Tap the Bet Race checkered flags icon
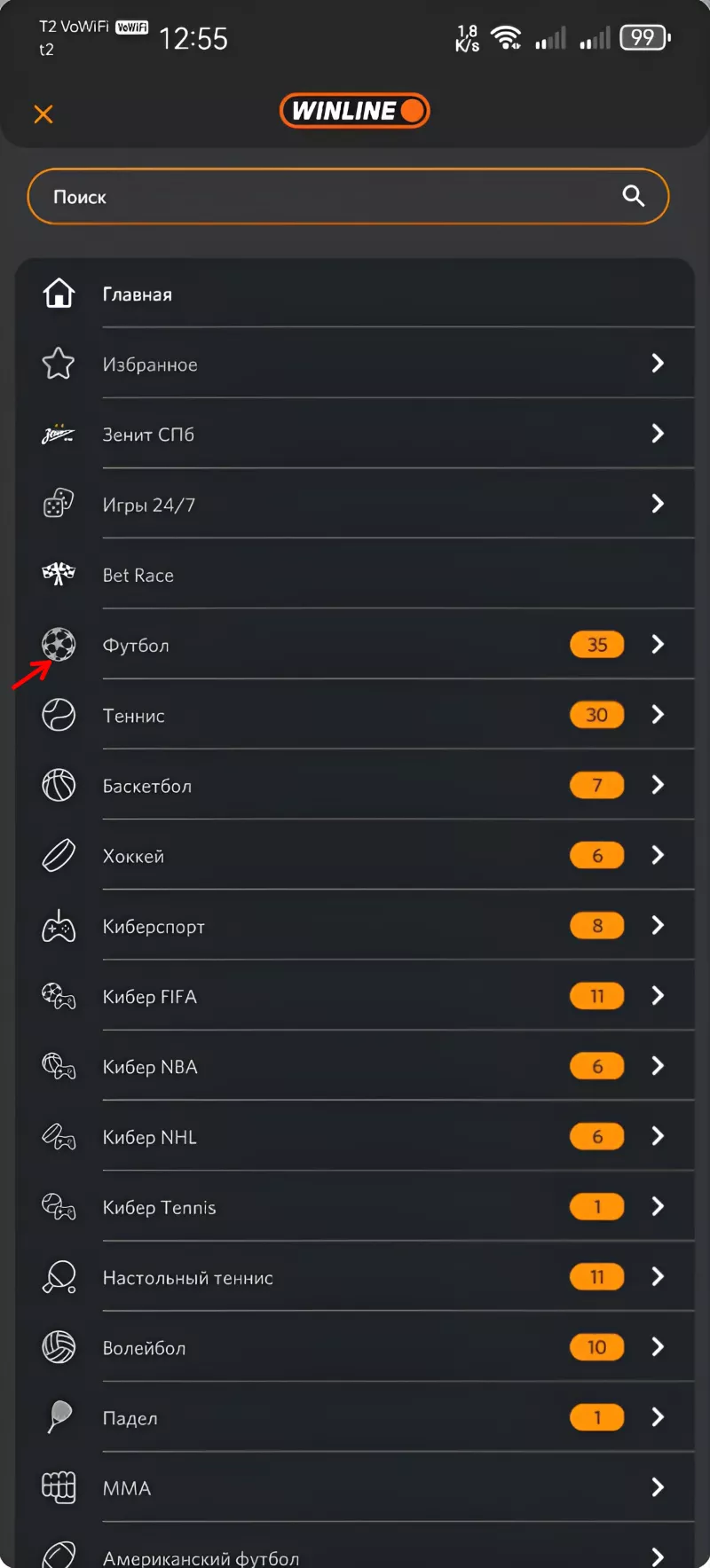The width and height of the screenshot is (710, 1568). coord(59,575)
